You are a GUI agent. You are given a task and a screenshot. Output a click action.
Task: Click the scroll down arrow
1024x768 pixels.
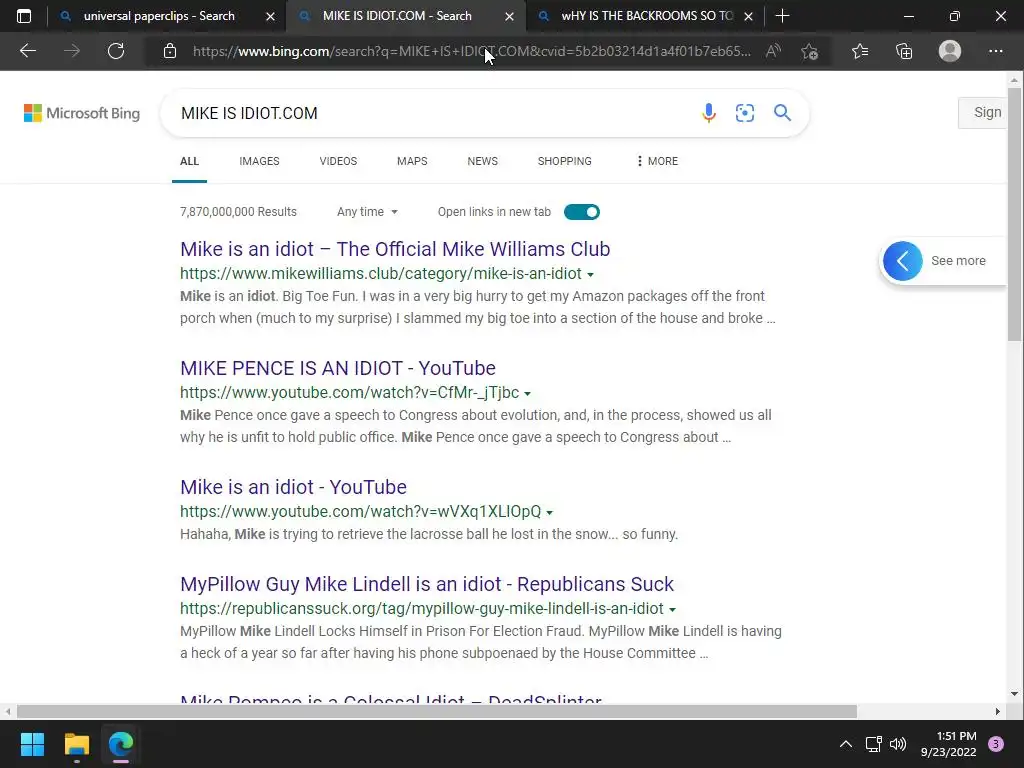tap(1014, 694)
